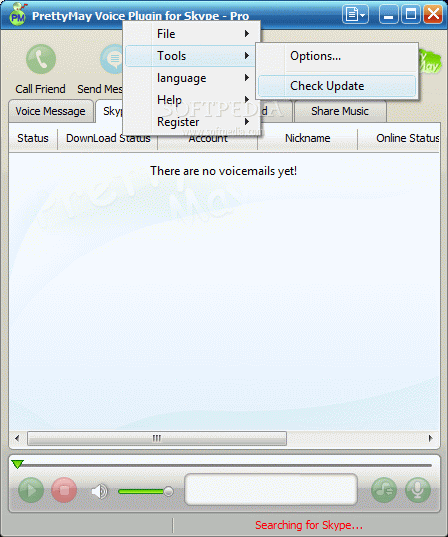Screen dimensions: 448x537
Task: Choose Check Update menu entry
Action: (x=337, y=86)
